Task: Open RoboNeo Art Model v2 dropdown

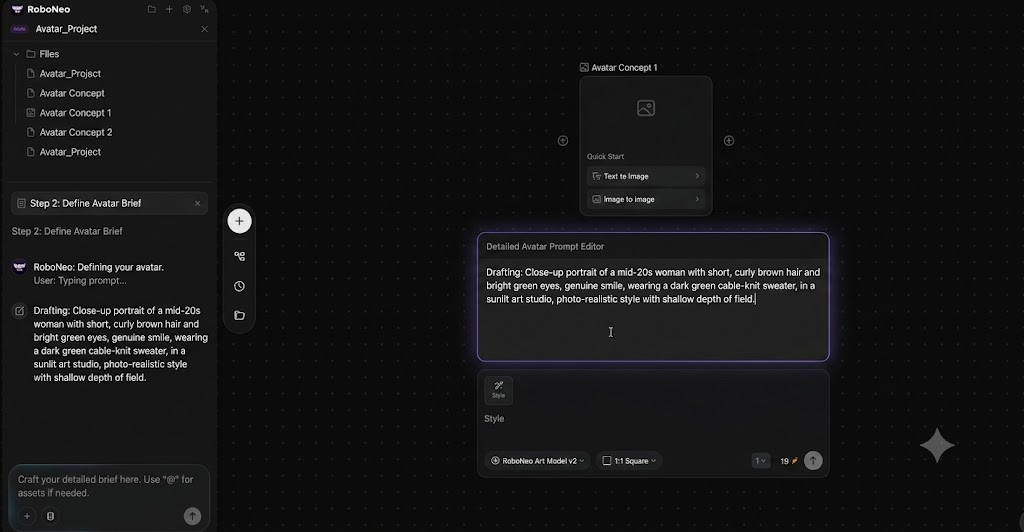Action: pyautogui.click(x=537, y=461)
